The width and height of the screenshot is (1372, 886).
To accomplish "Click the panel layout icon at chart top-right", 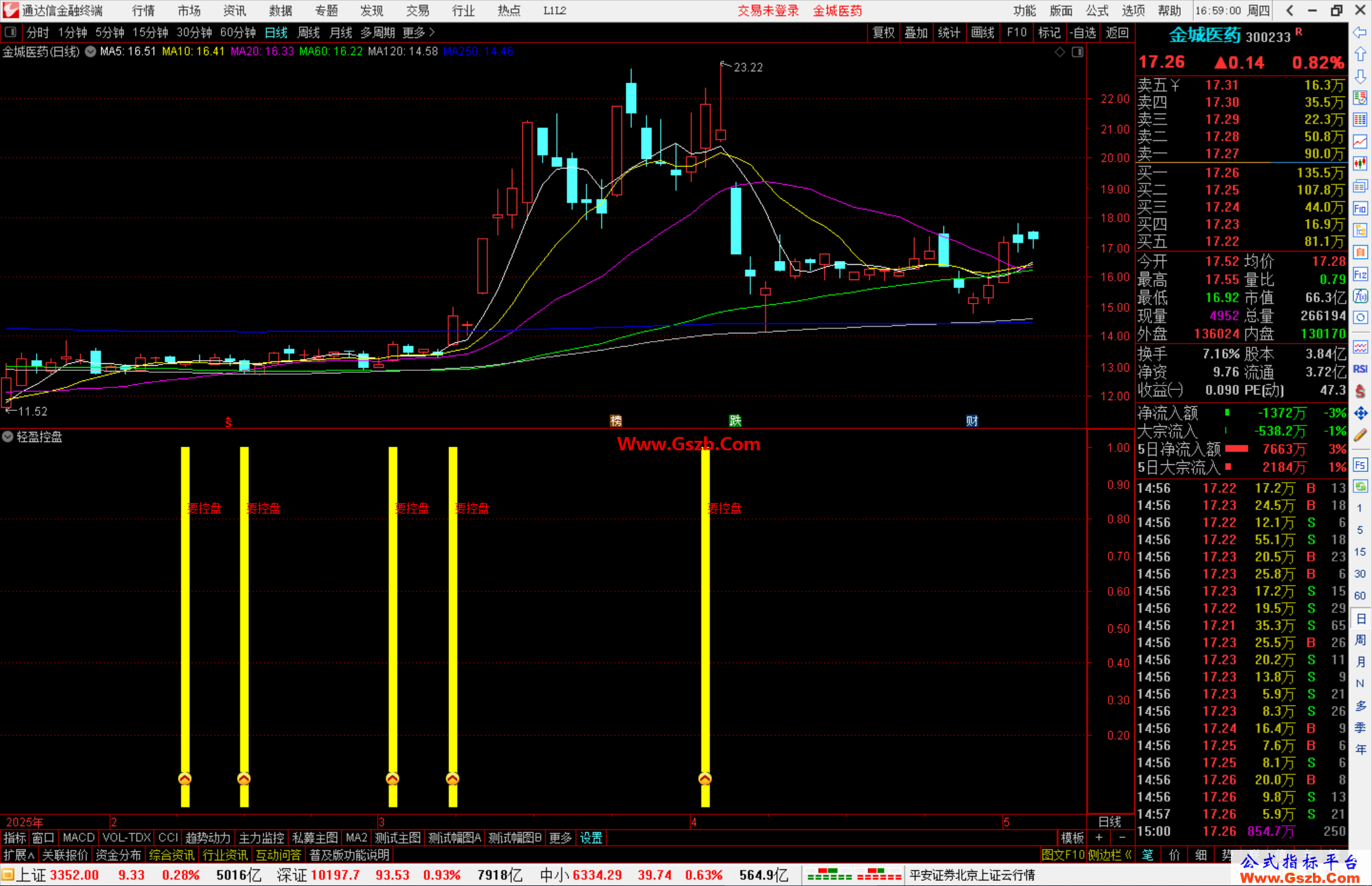I will [x=1077, y=52].
